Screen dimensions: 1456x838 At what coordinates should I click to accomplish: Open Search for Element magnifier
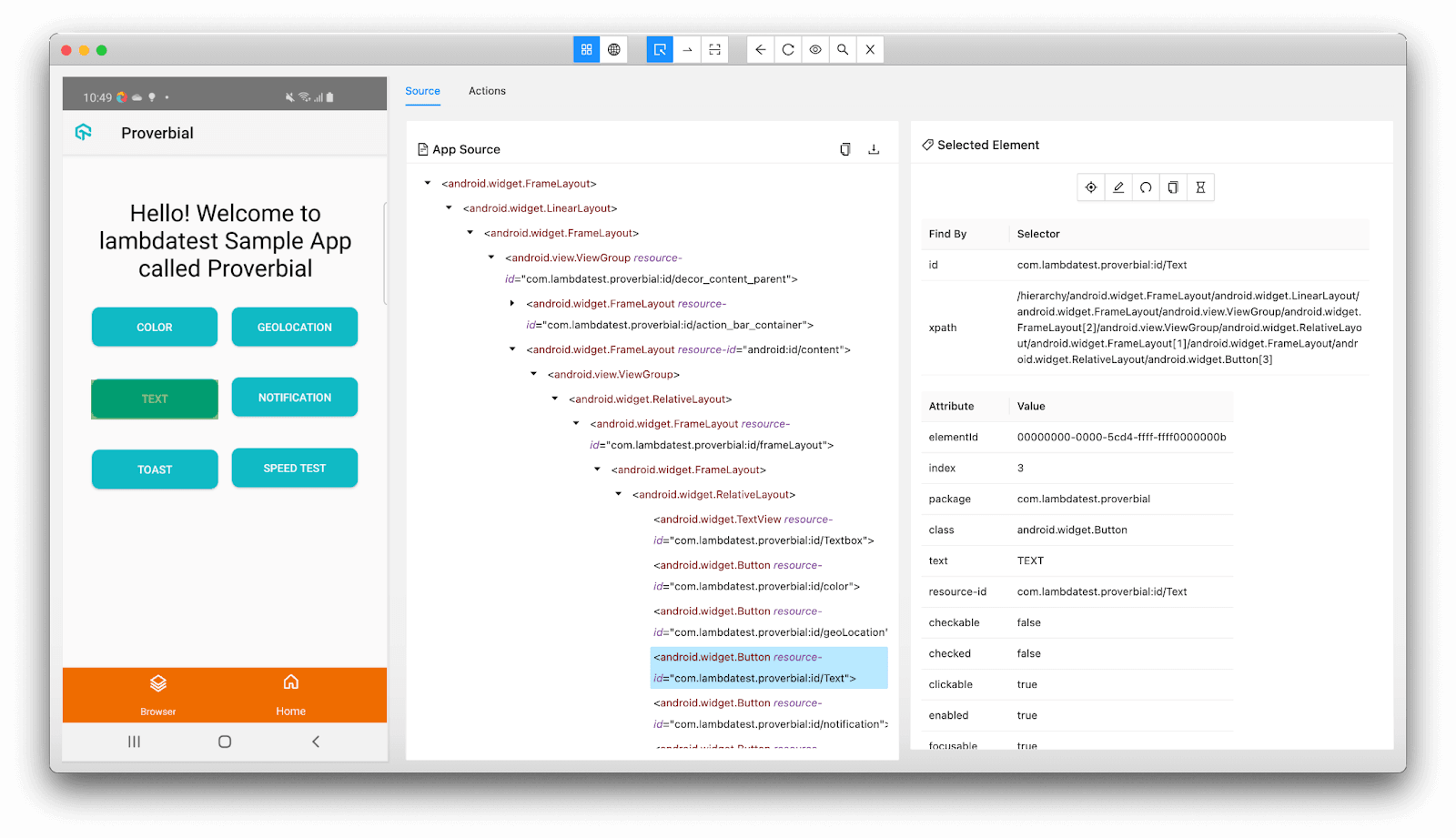pyautogui.click(x=843, y=50)
